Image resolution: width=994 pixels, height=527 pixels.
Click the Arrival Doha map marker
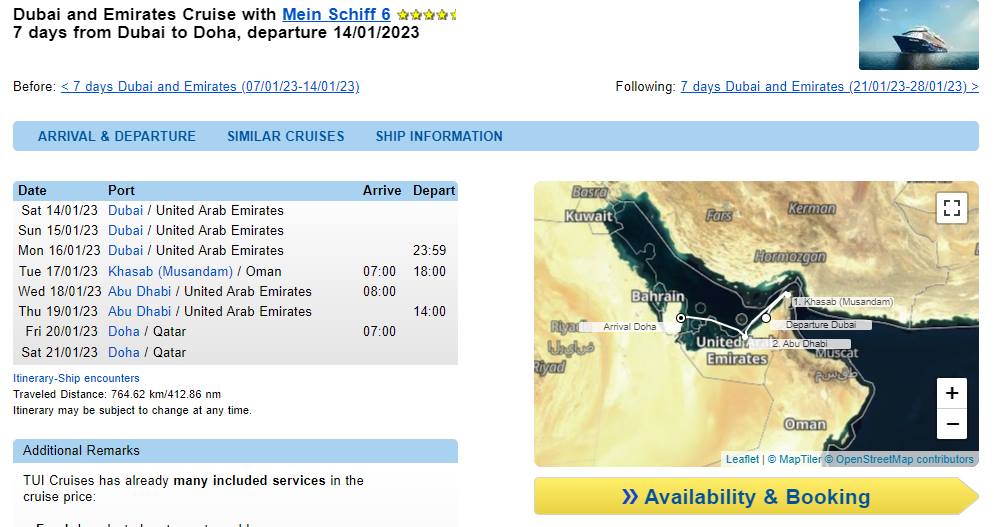click(x=680, y=318)
